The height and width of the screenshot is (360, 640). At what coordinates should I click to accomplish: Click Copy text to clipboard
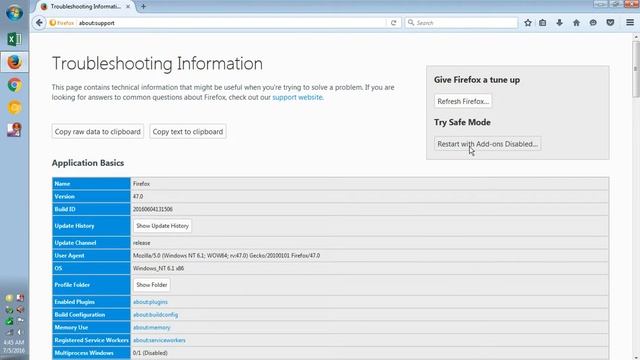pos(188,131)
